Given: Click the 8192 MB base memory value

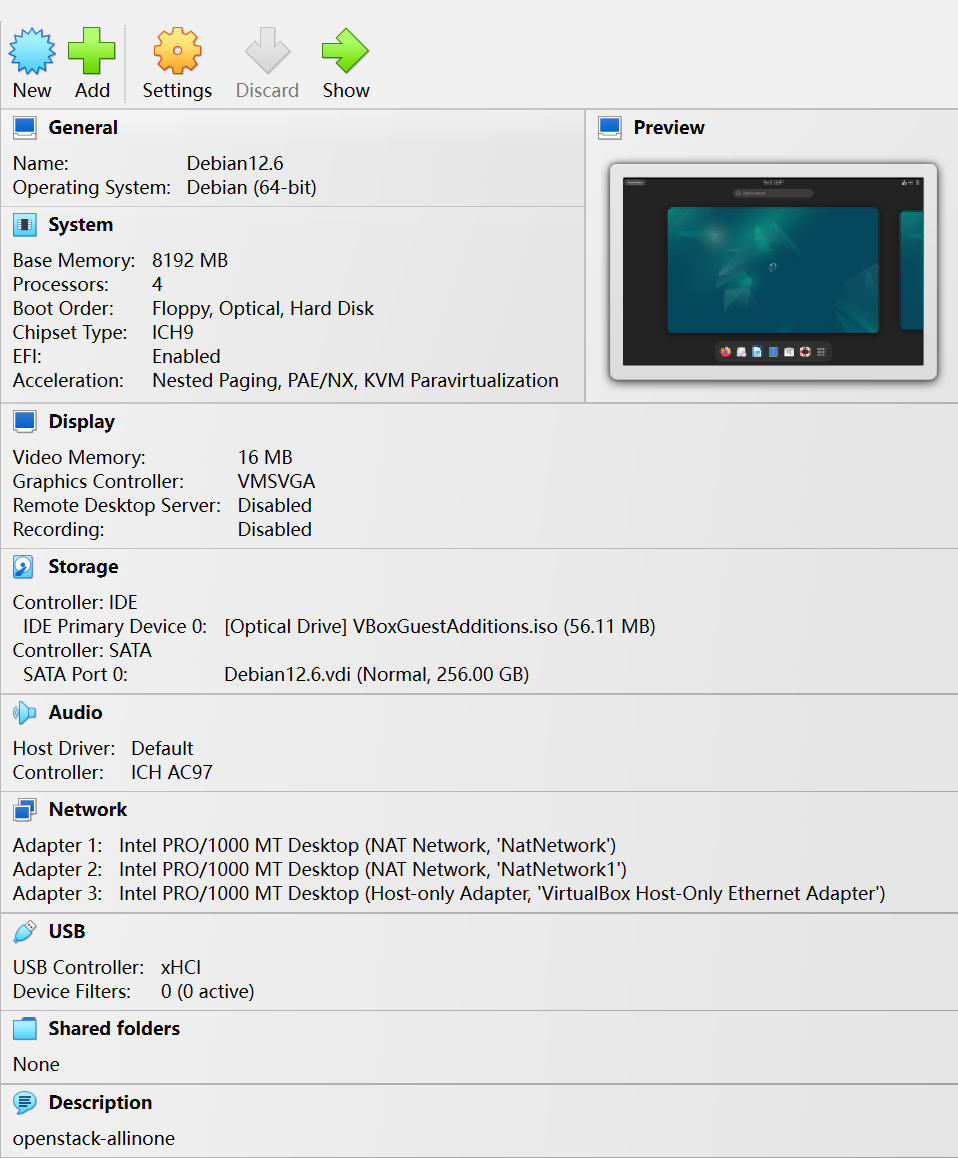Looking at the screenshot, I should (x=190, y=261).
